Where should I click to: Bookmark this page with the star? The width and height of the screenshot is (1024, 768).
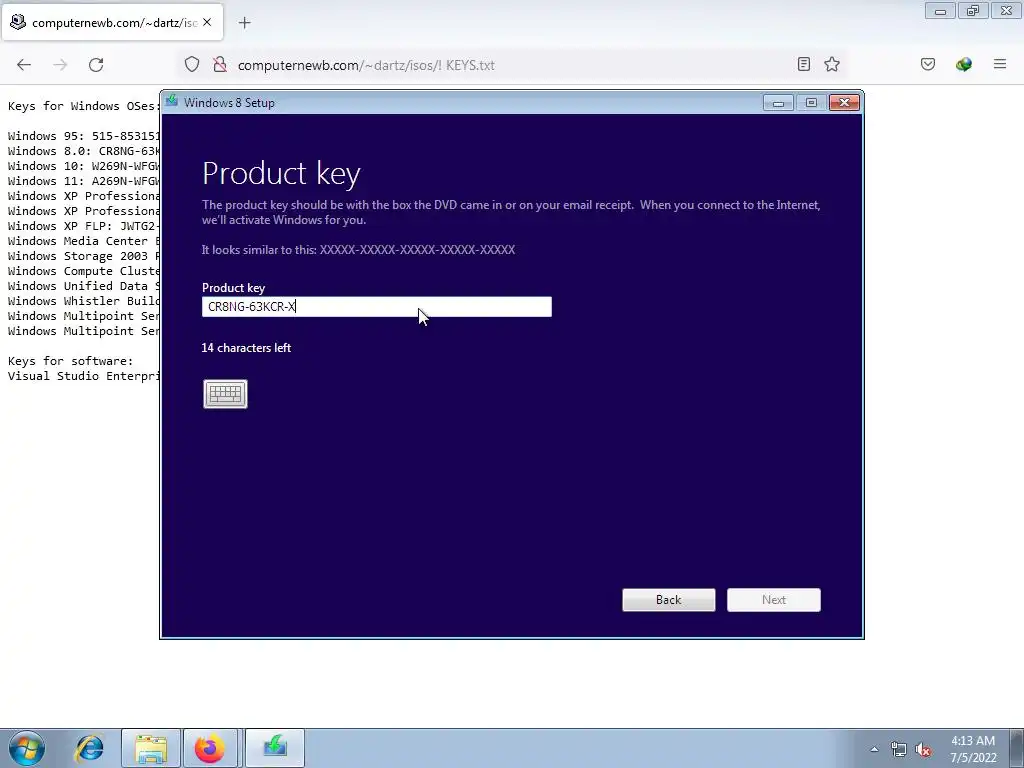[x=831, y=64]
